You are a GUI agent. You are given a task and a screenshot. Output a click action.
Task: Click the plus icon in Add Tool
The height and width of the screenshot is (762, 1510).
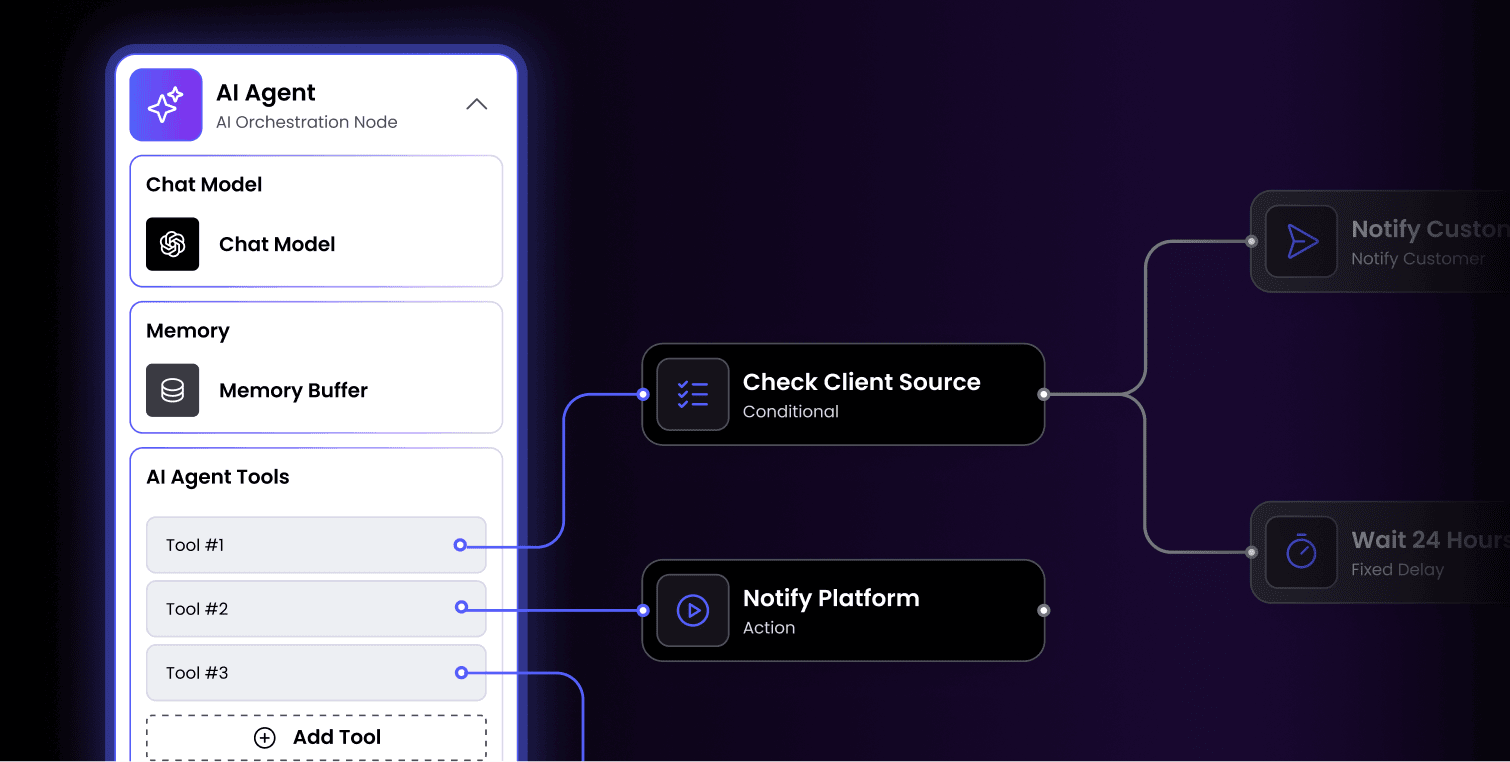click(264, 738)
